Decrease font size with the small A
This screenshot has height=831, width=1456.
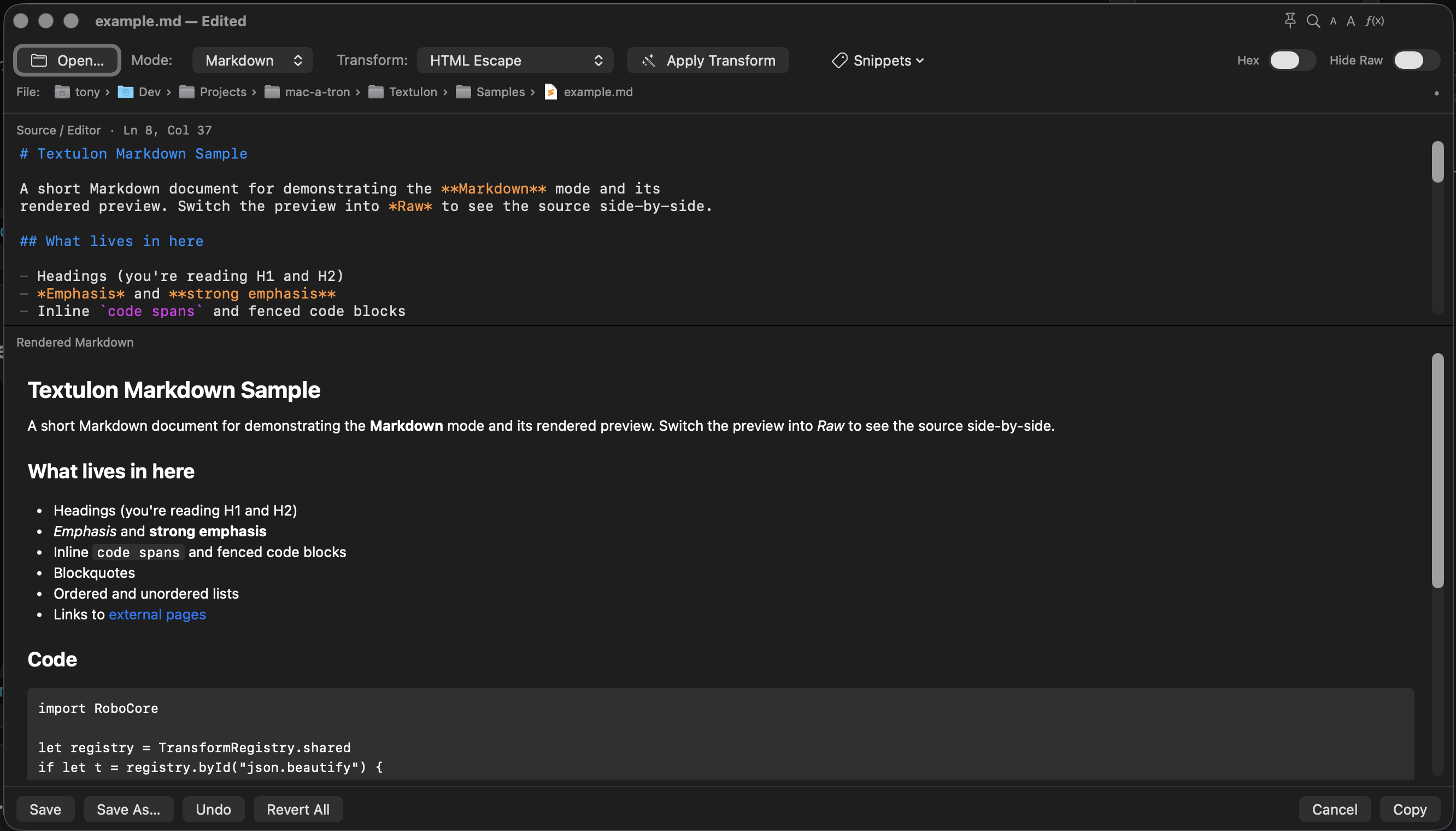click(1333, 22)
